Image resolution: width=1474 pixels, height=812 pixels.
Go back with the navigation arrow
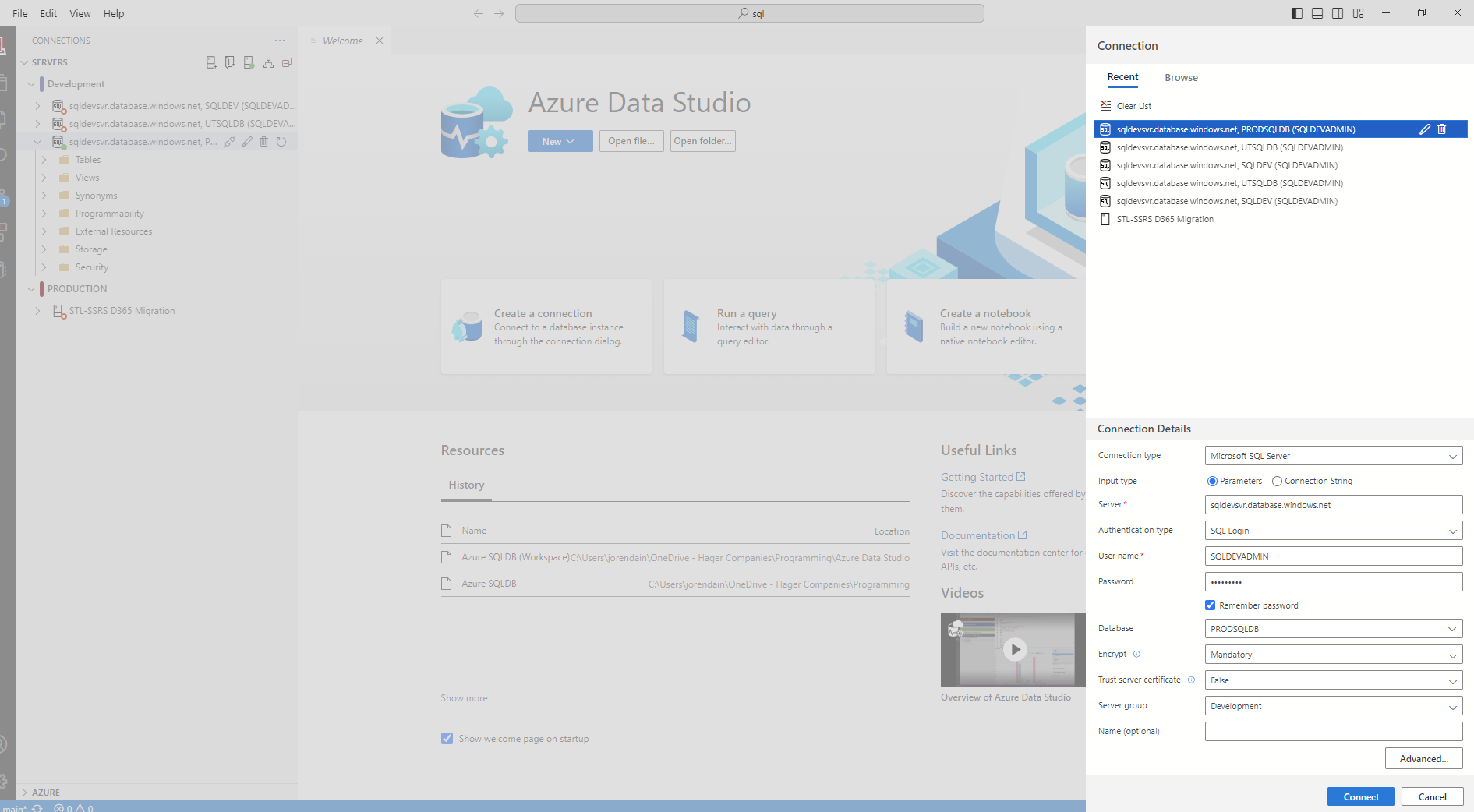(479, 13)
